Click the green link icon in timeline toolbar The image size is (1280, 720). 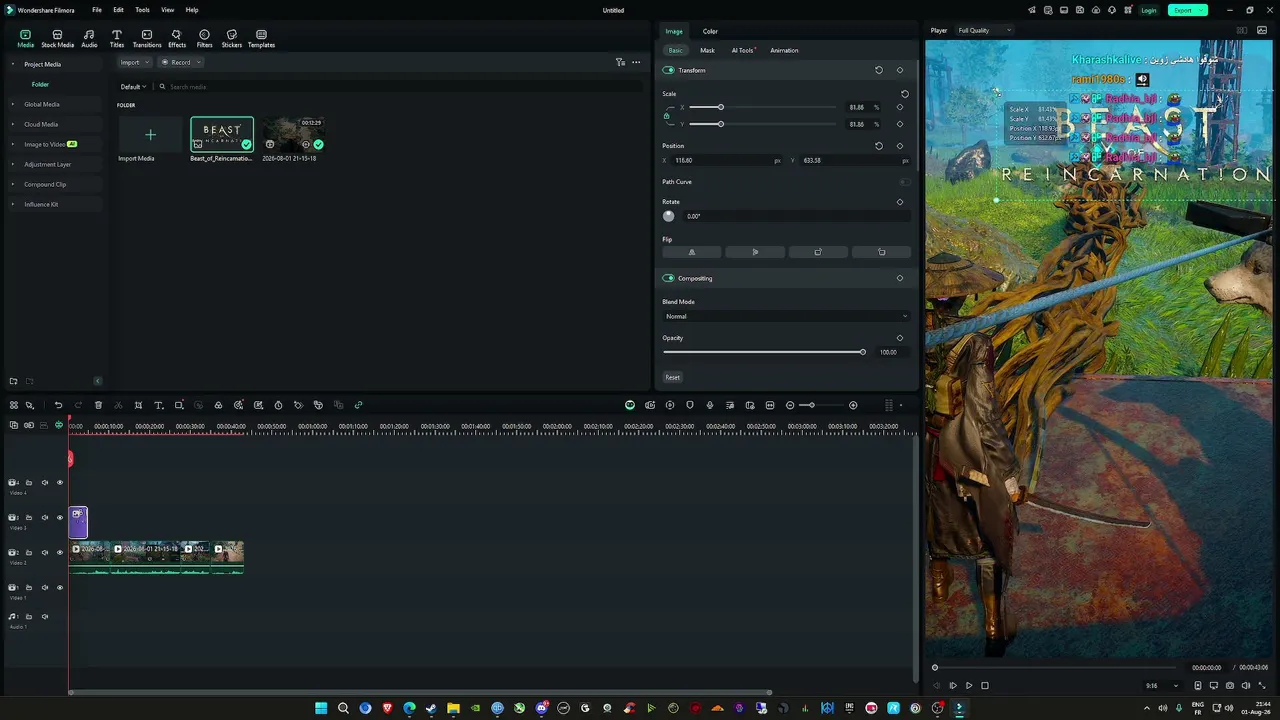pyautogui.click(x=358, y=405)
